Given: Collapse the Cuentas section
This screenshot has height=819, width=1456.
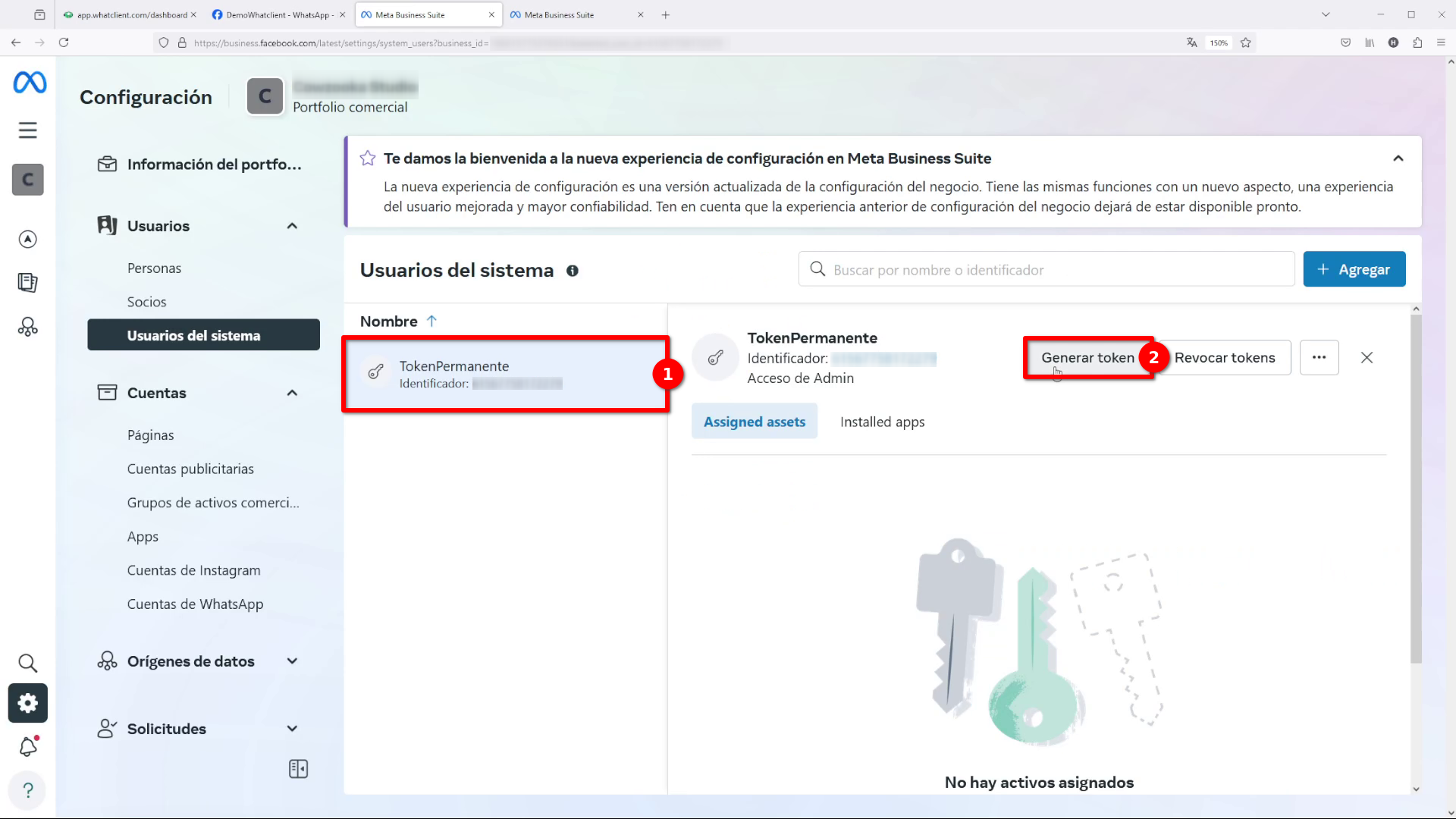Looking at the screenshot, I should 292,393.
